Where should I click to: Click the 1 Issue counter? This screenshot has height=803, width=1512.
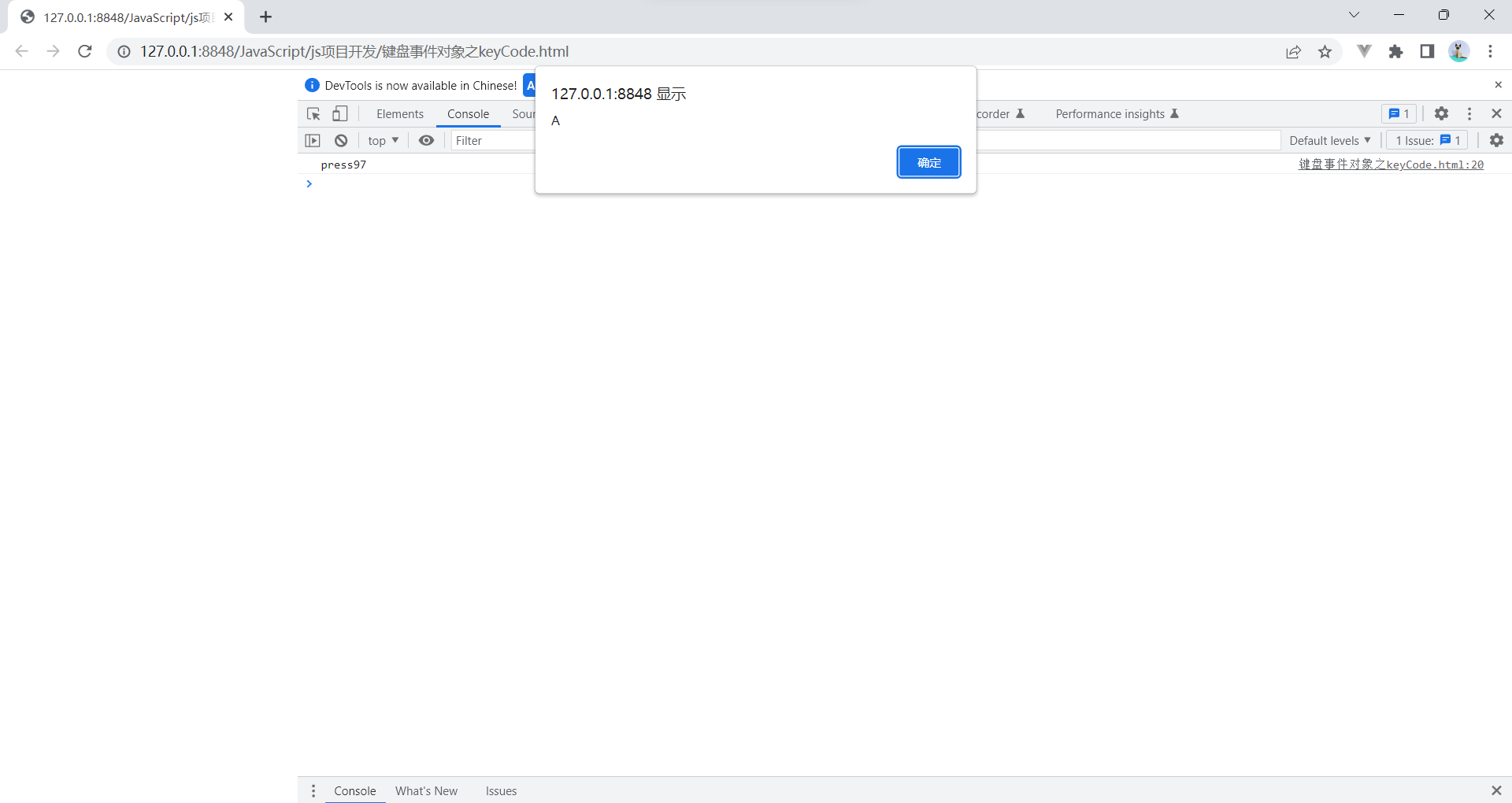1426,140
